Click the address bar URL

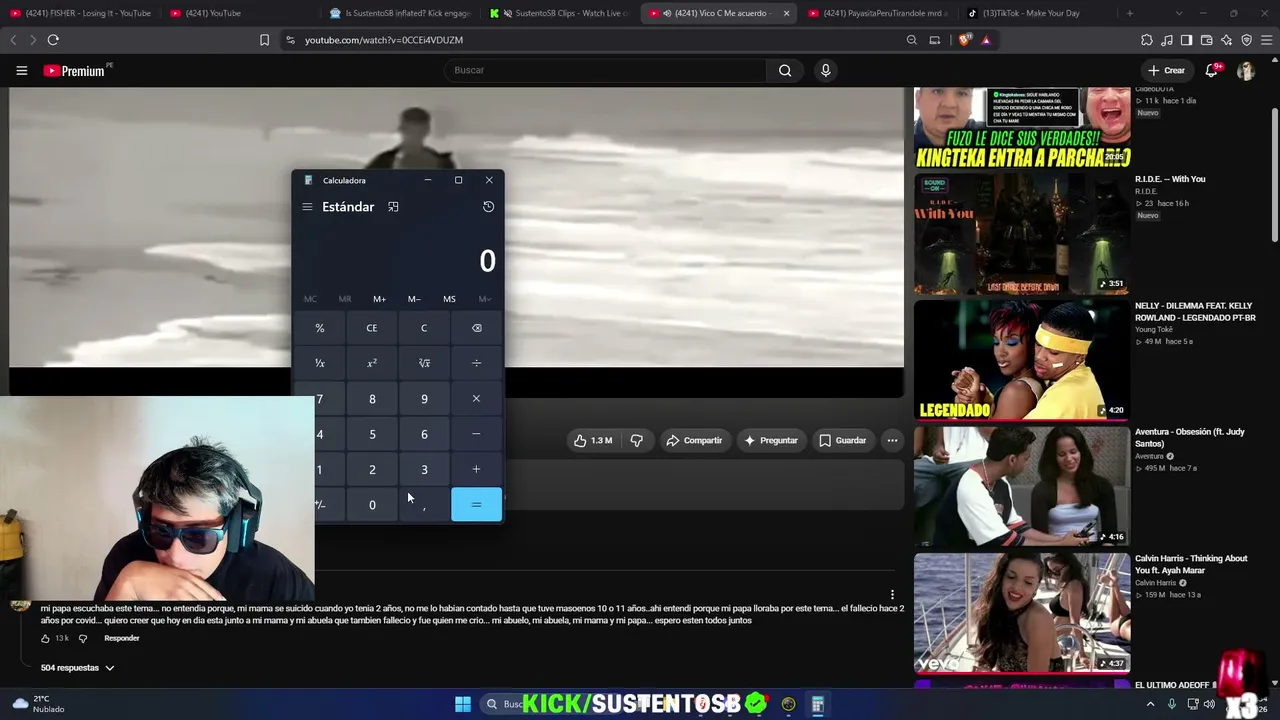click(384, 40)
